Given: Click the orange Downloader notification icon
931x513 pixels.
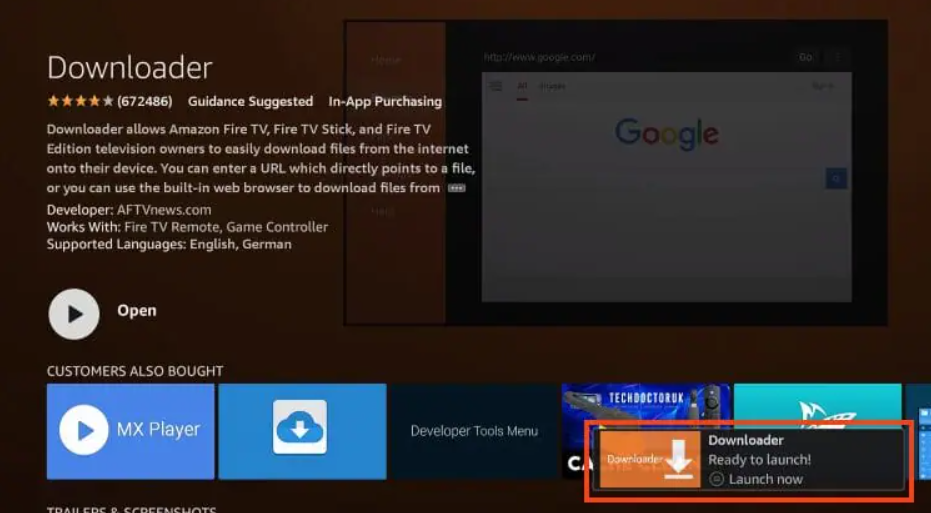Looking at the screenshot, I should click(x=650, y=459).
